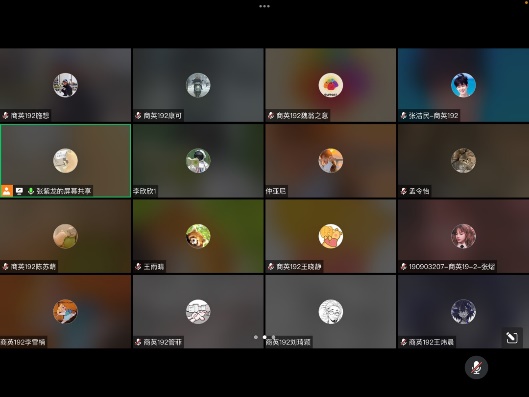
Task: Open 商英192管菲's avatar picture
Action: (x=198, y=312)
